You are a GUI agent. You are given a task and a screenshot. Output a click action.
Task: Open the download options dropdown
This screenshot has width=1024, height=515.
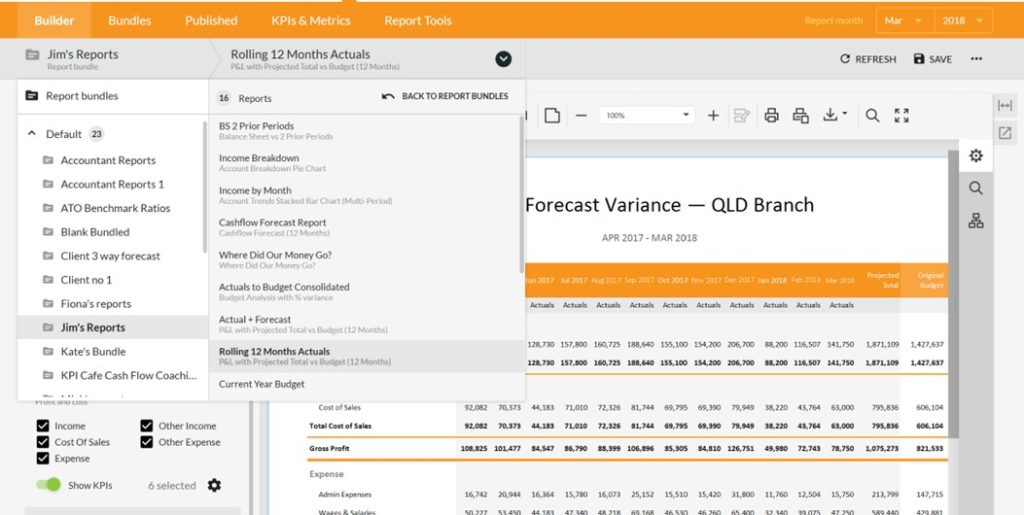tap(835, 116)
